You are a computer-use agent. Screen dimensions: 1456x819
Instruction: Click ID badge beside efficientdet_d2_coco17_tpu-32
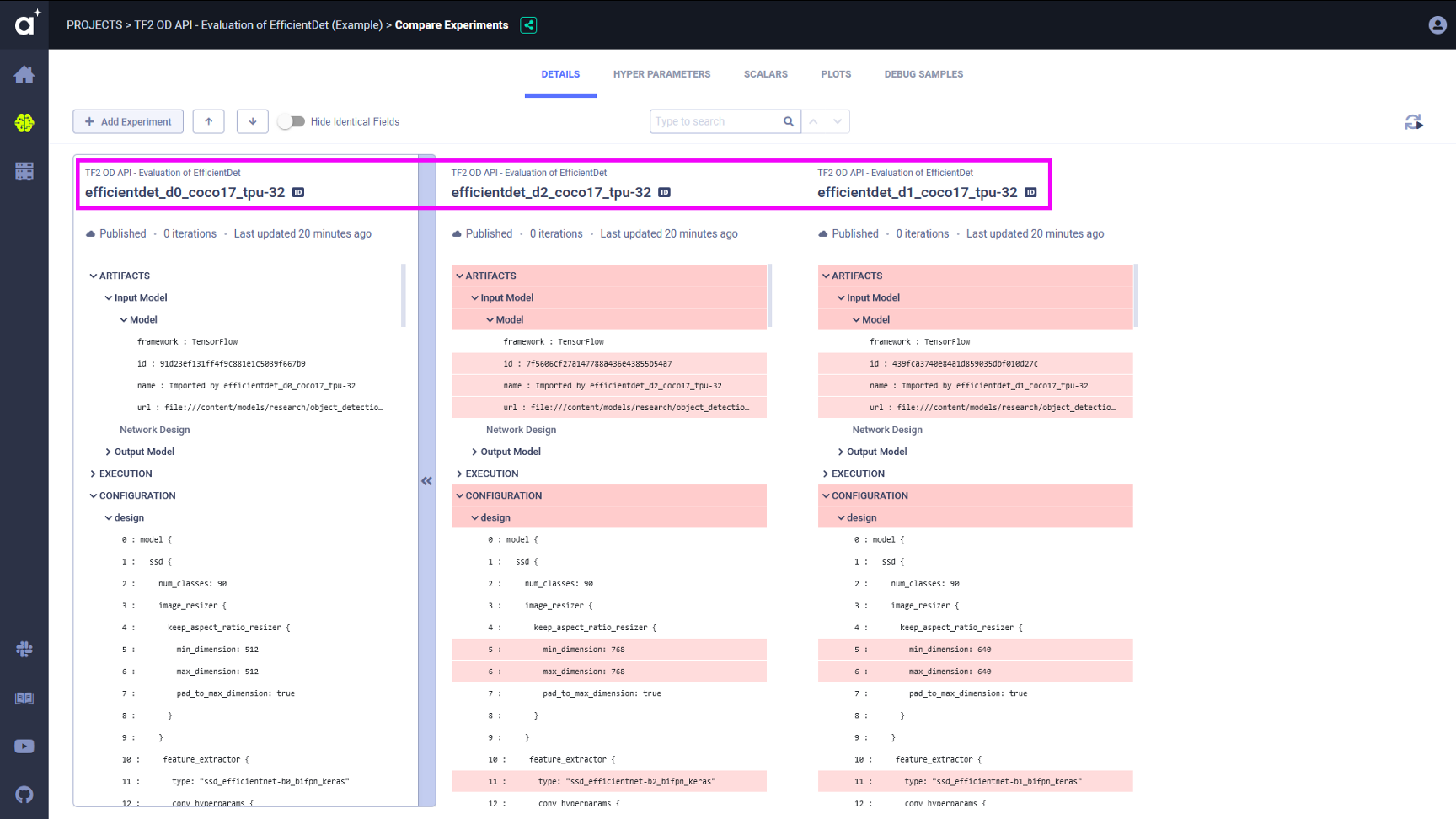664,193
